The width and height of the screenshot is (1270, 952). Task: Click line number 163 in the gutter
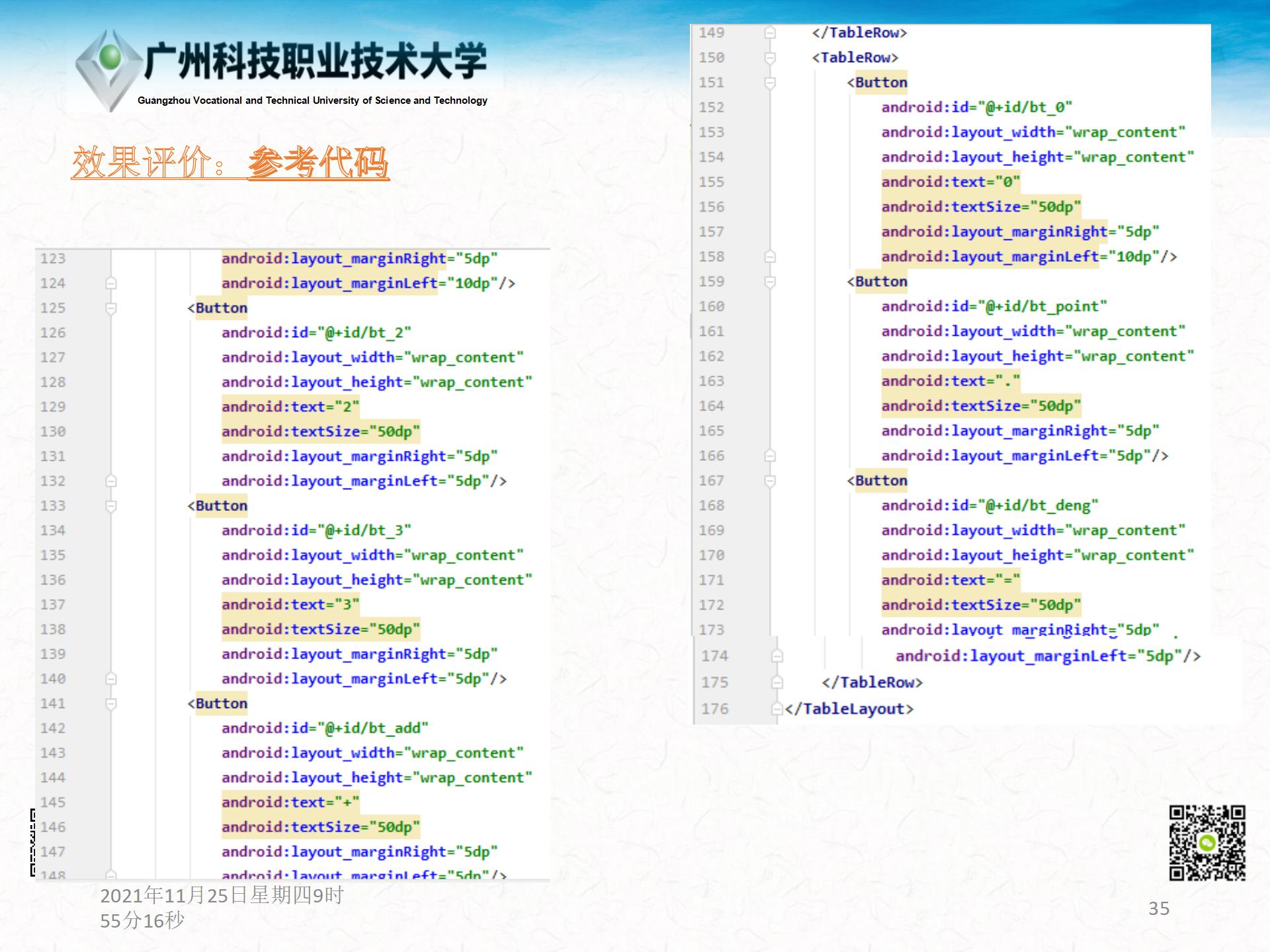712,381
